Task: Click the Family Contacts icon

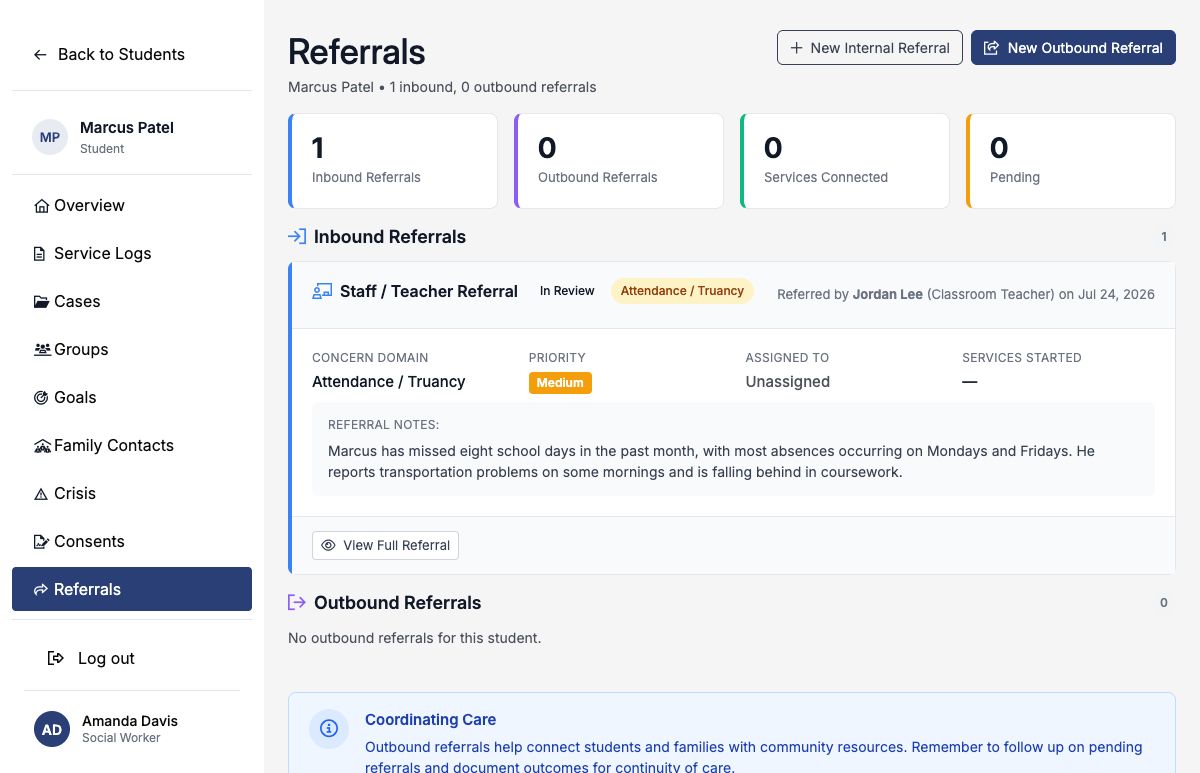Action: [x=42, y=446]
